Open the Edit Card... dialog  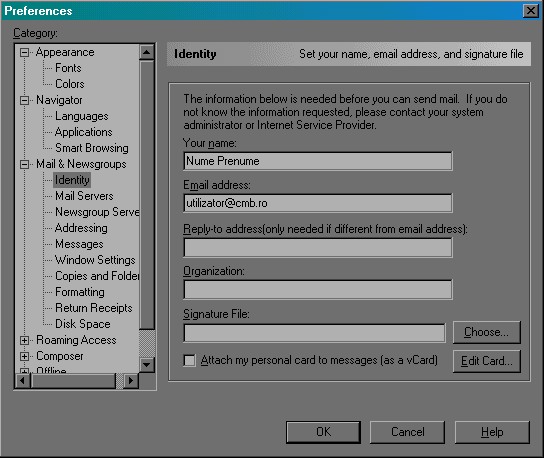487,361
